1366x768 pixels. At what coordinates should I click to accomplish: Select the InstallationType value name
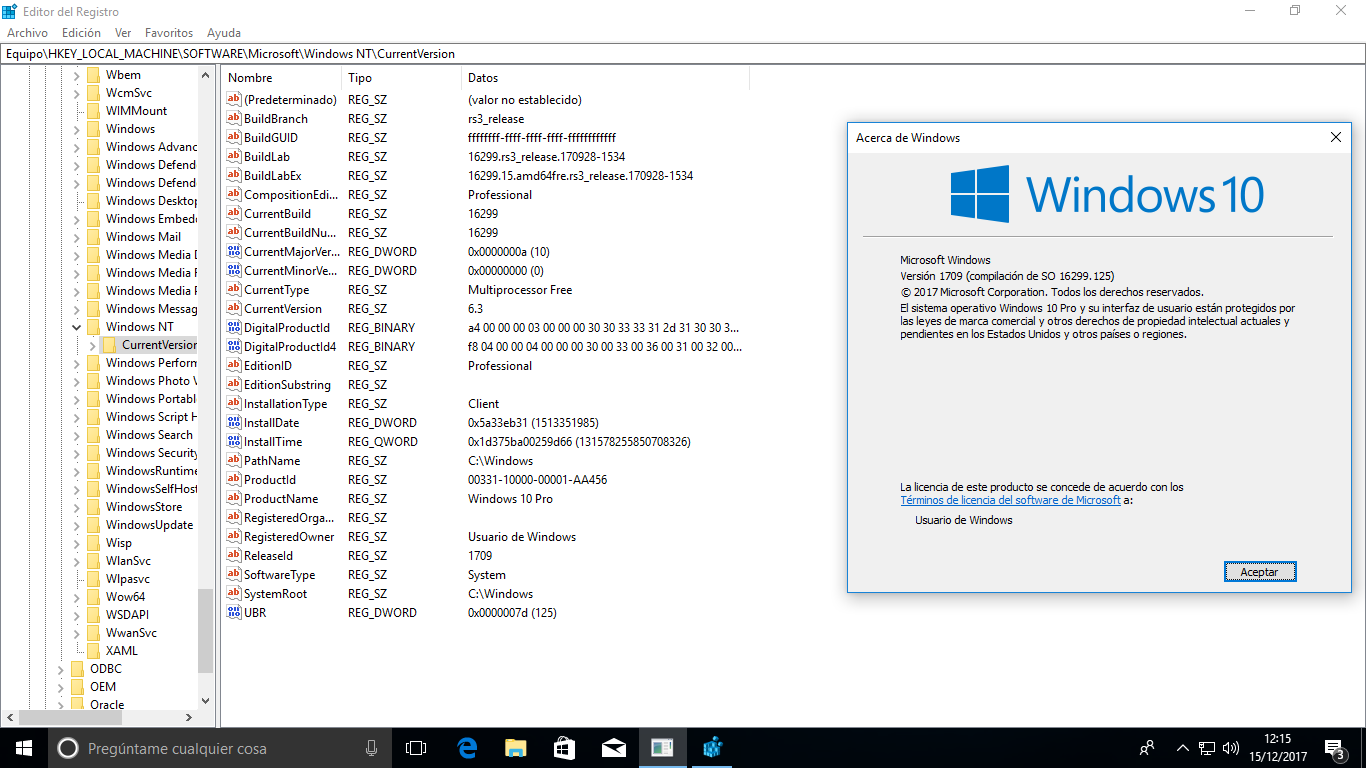(285, 404)
